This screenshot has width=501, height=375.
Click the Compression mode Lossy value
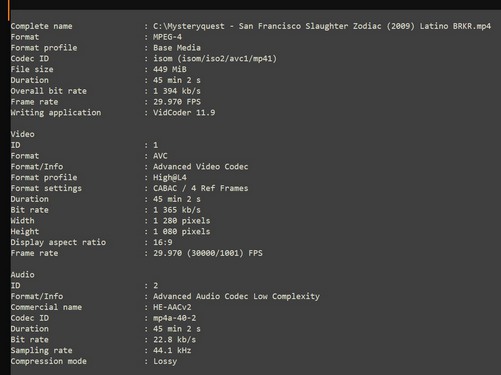pyautogui.click(x=165, y=361)
